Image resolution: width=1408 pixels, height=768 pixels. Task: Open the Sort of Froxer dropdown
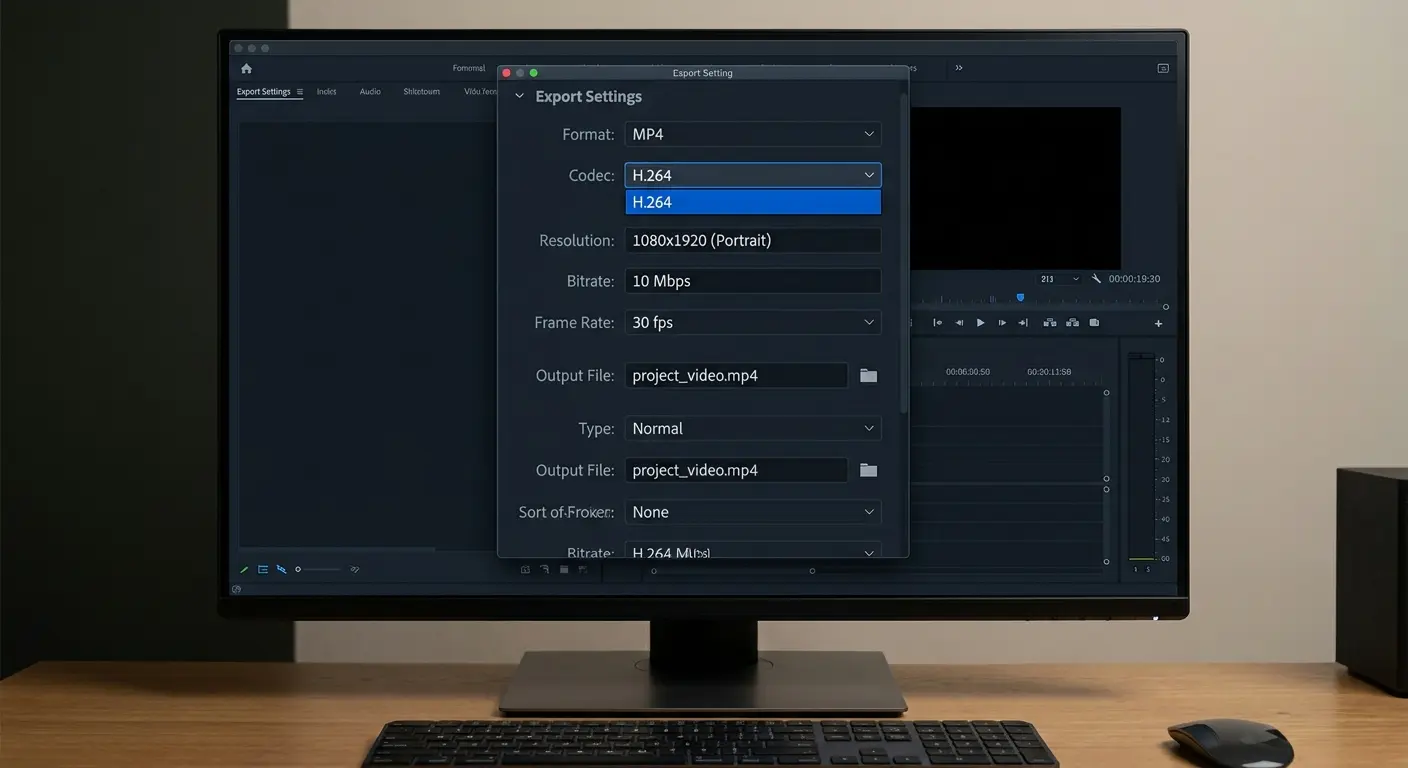coord(753,512)
